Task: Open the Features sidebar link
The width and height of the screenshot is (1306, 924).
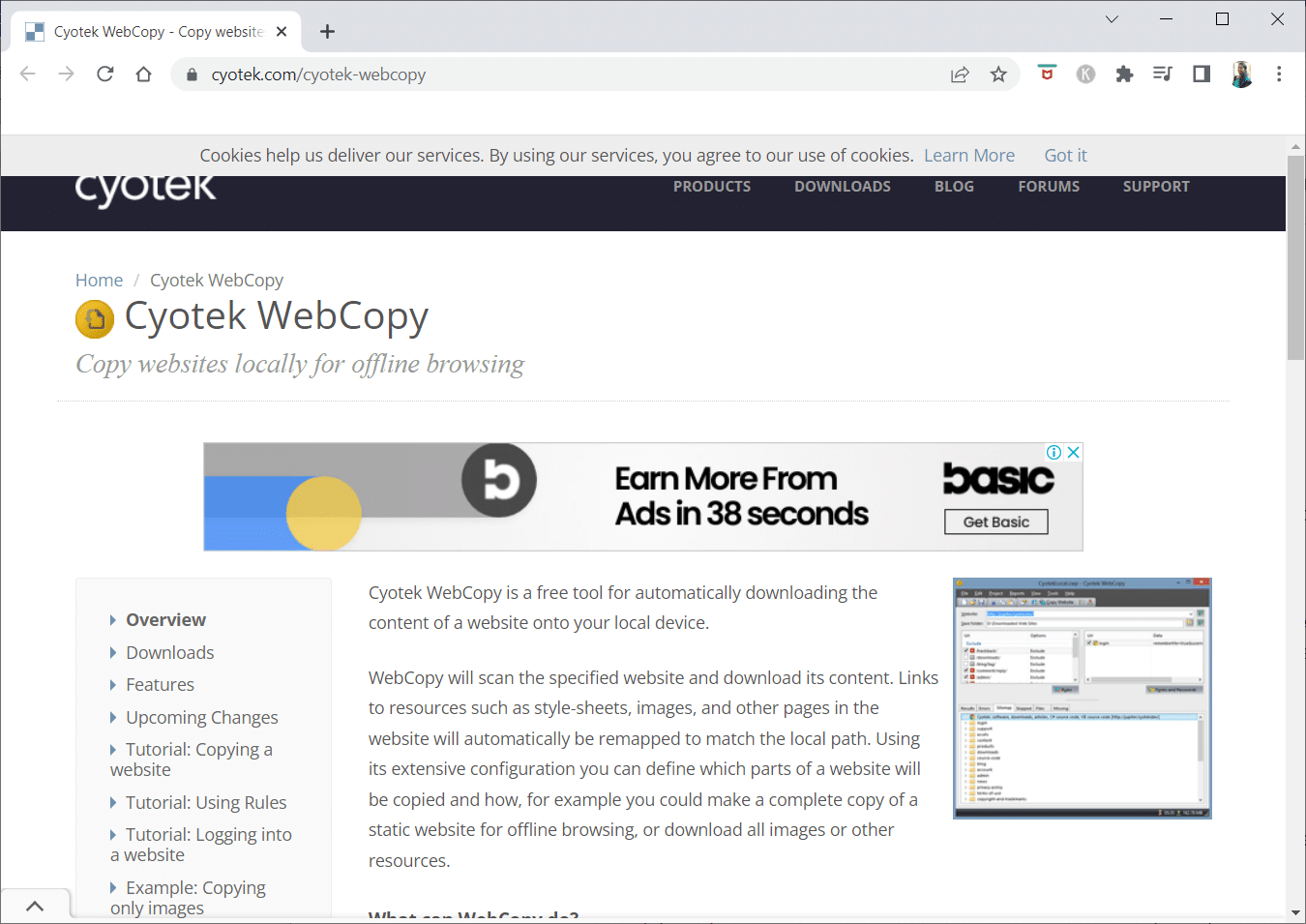Action: point(160,685)
